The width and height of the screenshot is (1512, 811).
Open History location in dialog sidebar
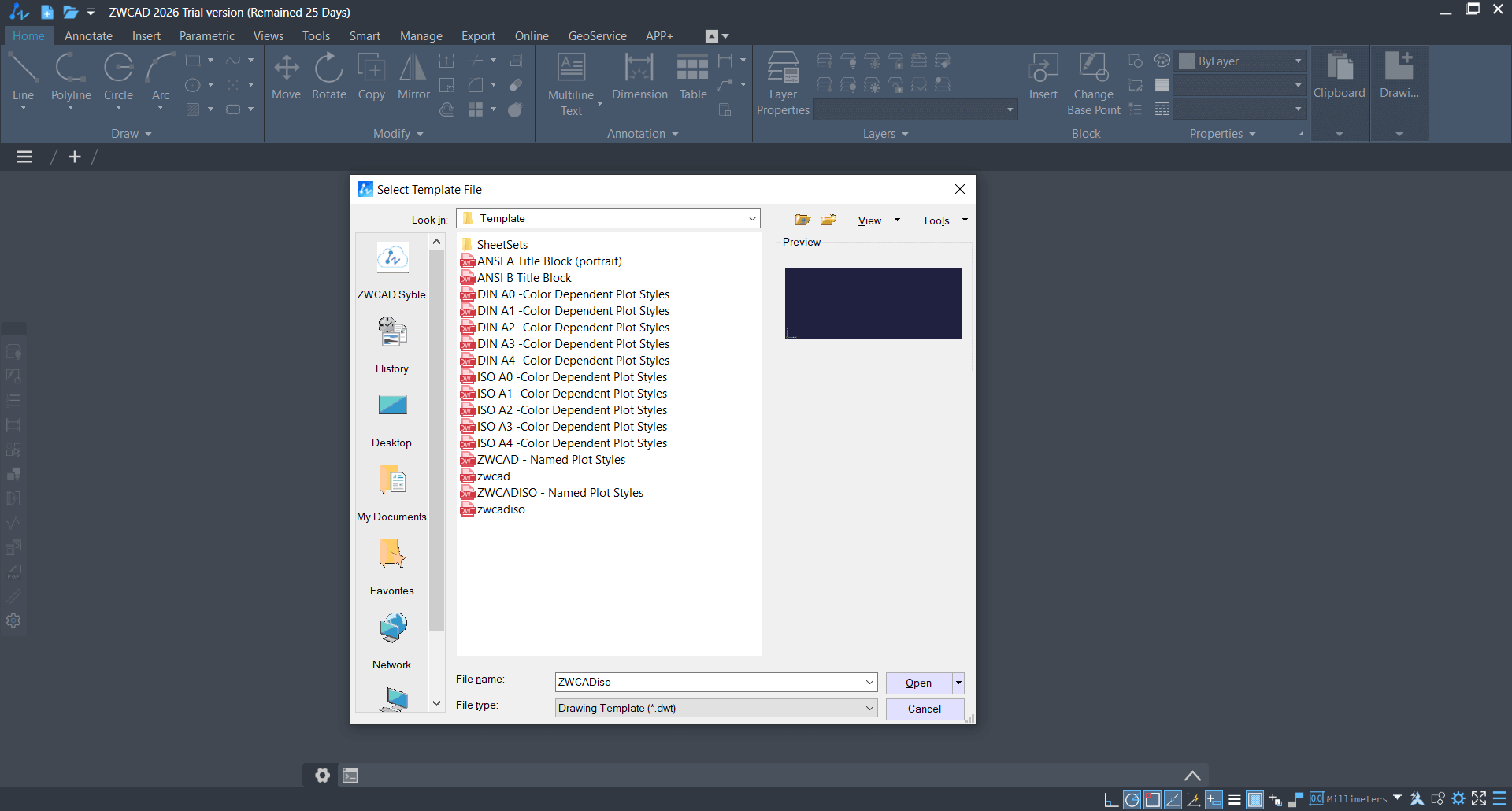[391, 345]
